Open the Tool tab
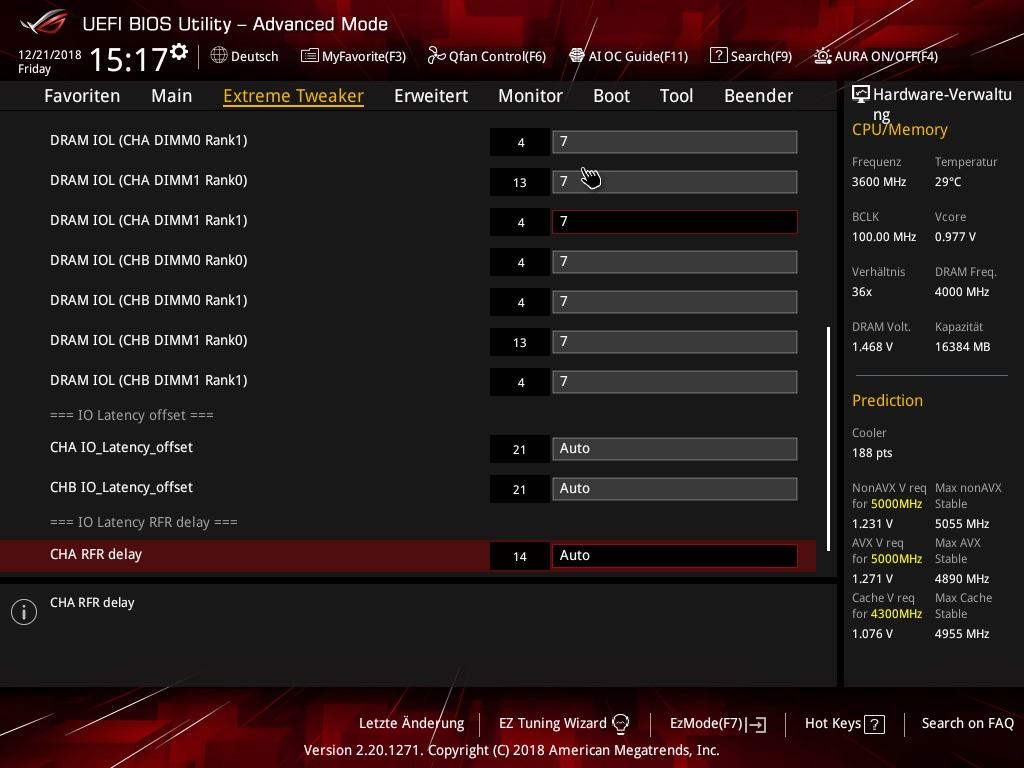Image resolution: width=1024 pixels, height=768 pixels. coord(677,96)
